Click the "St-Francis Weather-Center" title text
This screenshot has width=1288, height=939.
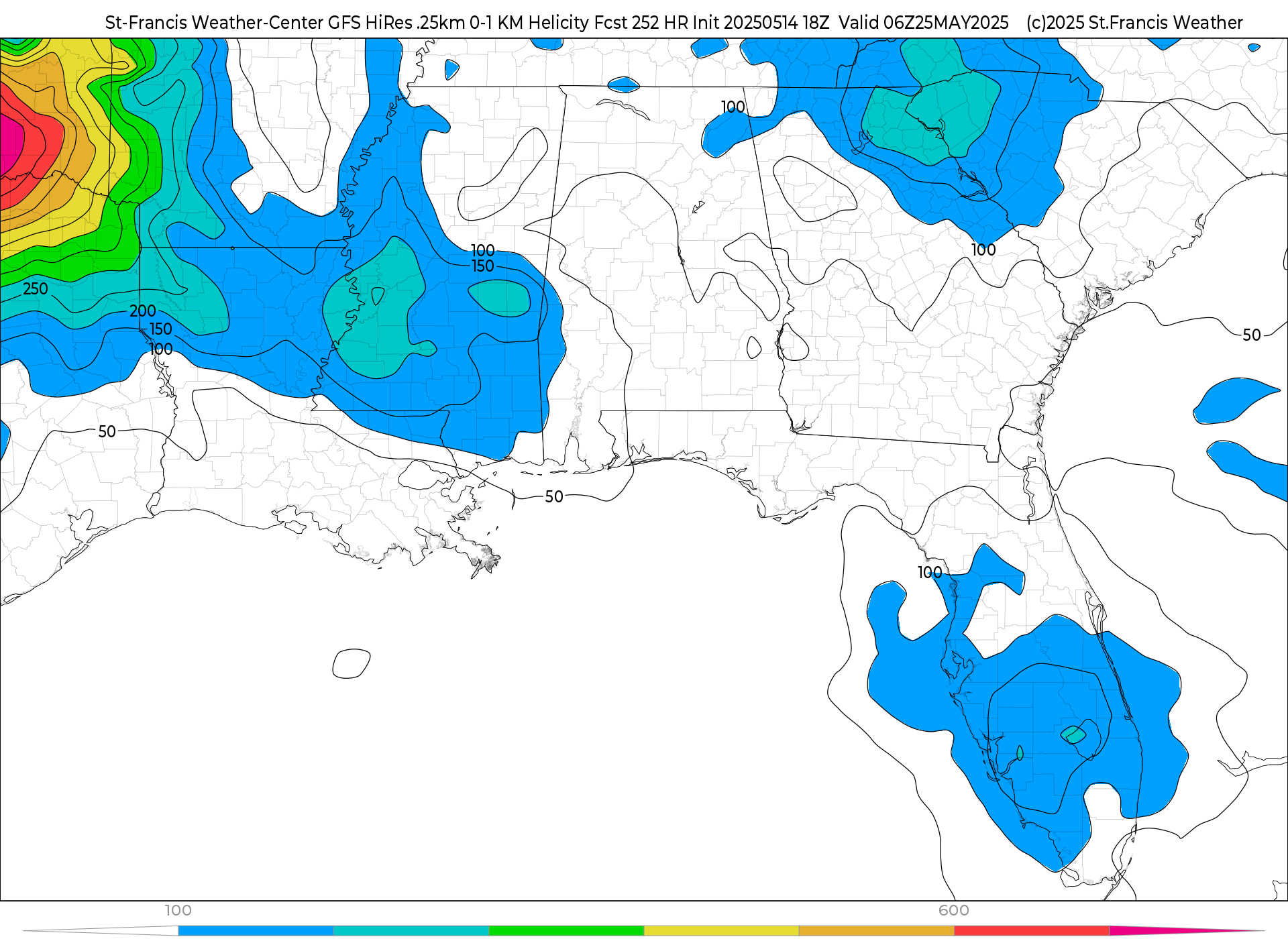pos(214,23)
